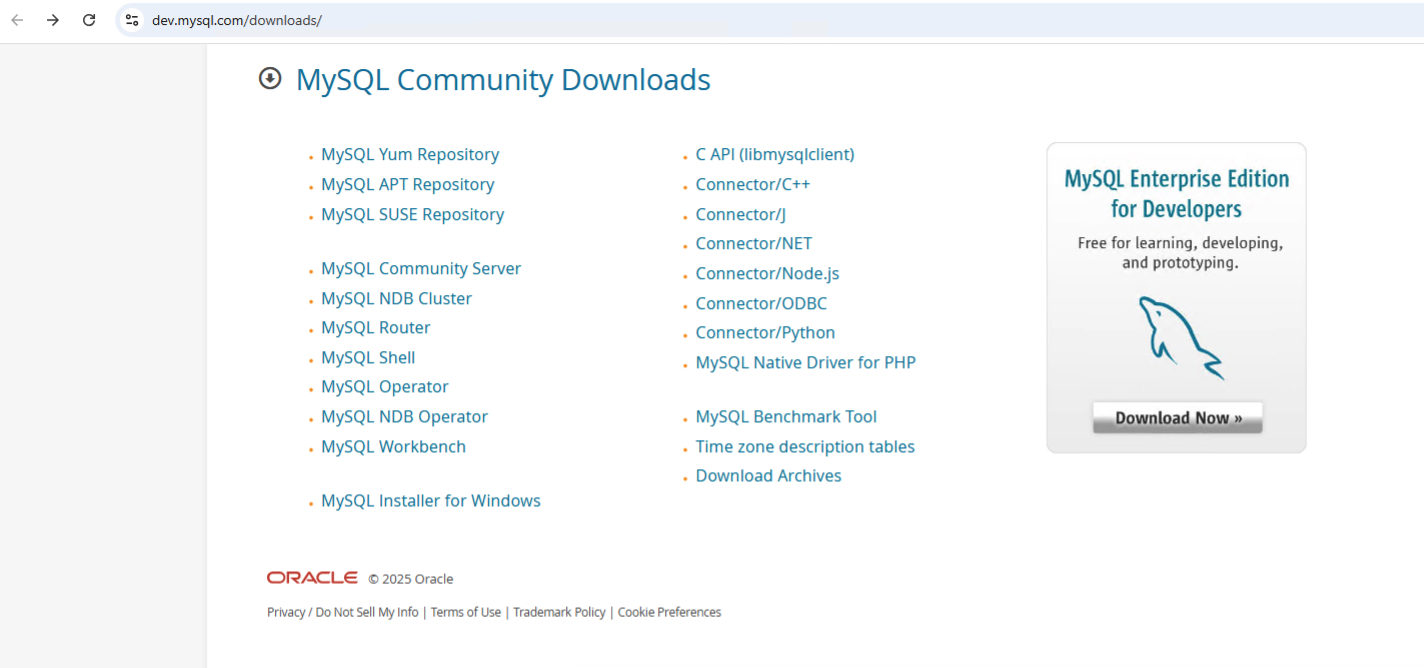Open the MySQL Yum Repository link
The width and height of the screenshot is (1424, 668).
410,154
